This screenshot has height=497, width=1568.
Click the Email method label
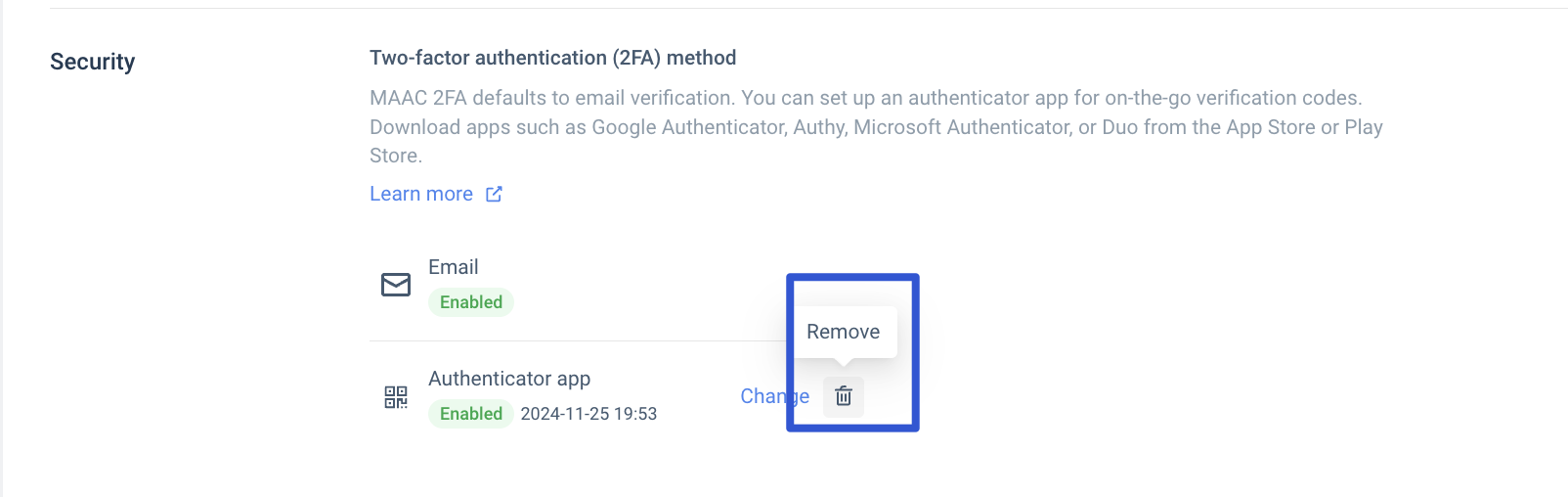454,267
